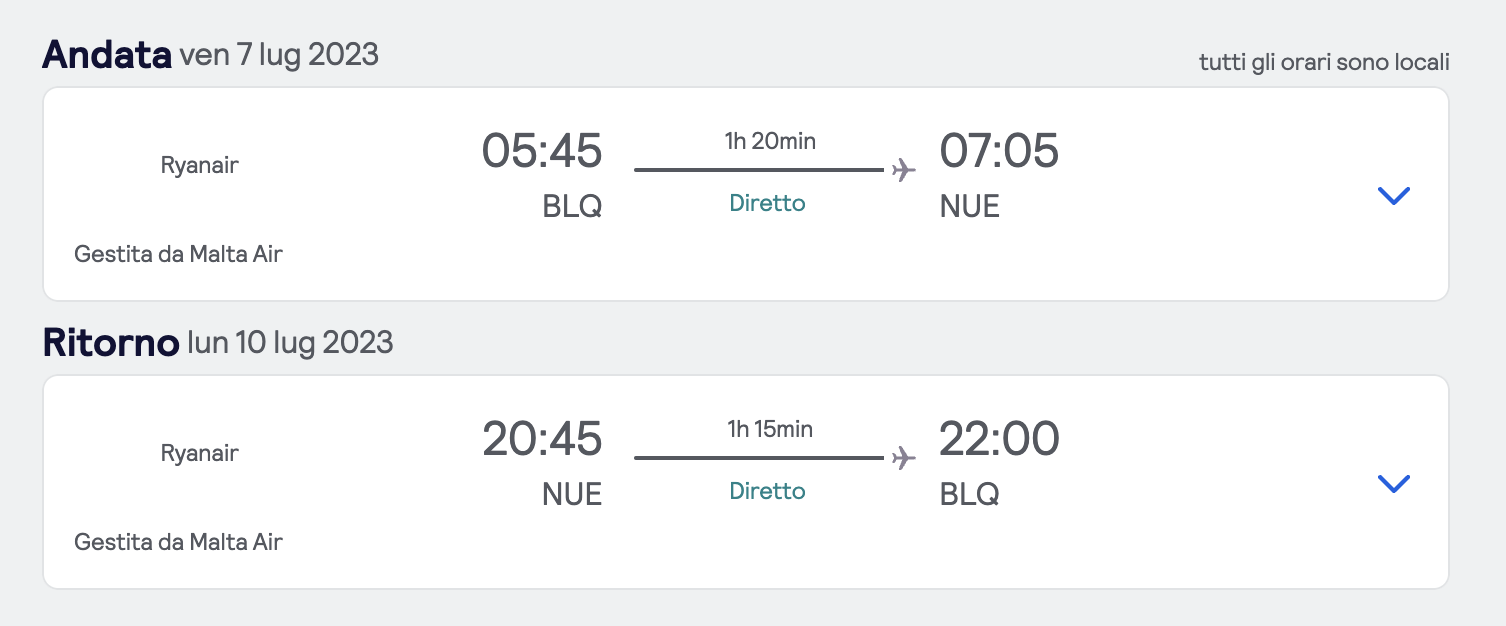The height and width of the screenshot is (626, 1506).
Task: Click the outbound arrival time 07:05
Action: pos(999,152)
